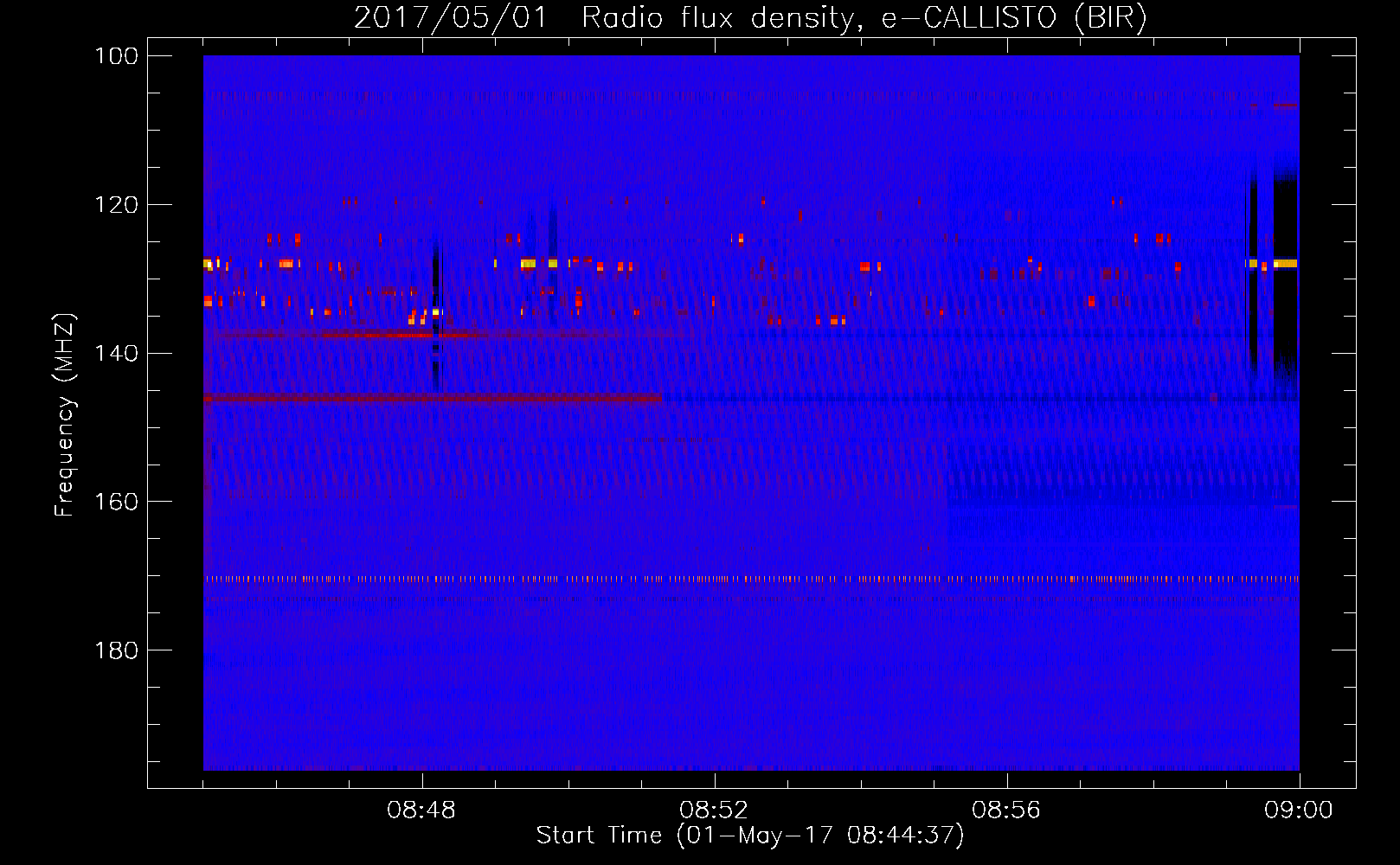This screenshot has height=865, width=1400.
Task: Click the 08:56 time tick label
Action: [1006, 811]
